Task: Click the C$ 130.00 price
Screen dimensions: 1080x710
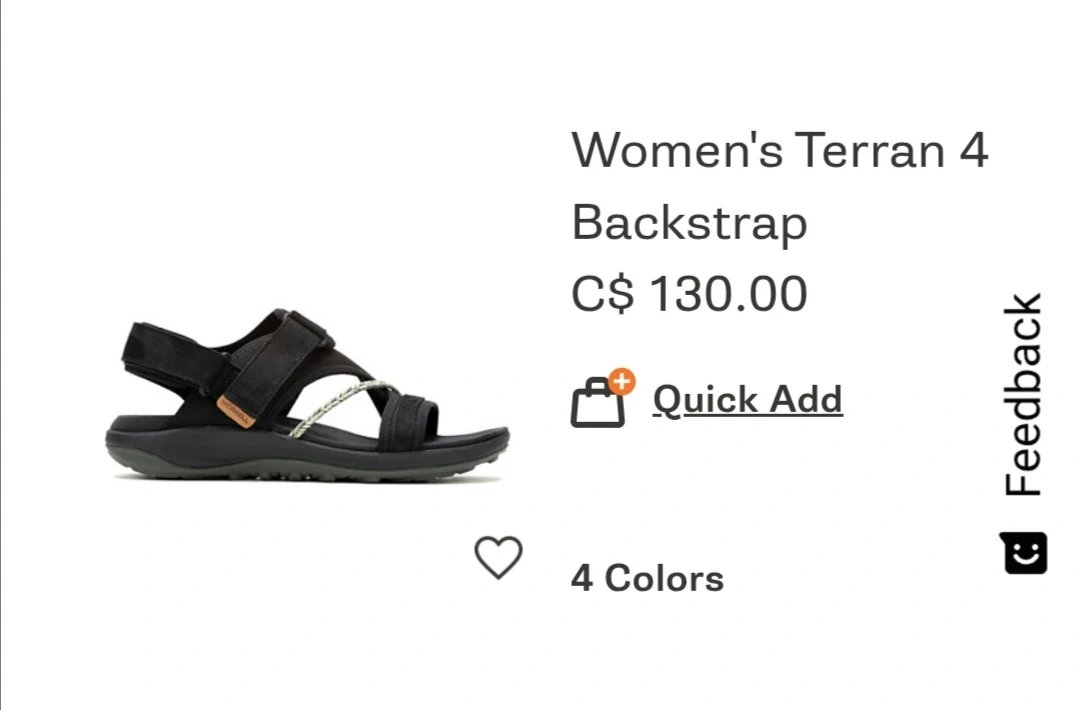Action: (x=689, y=293)
